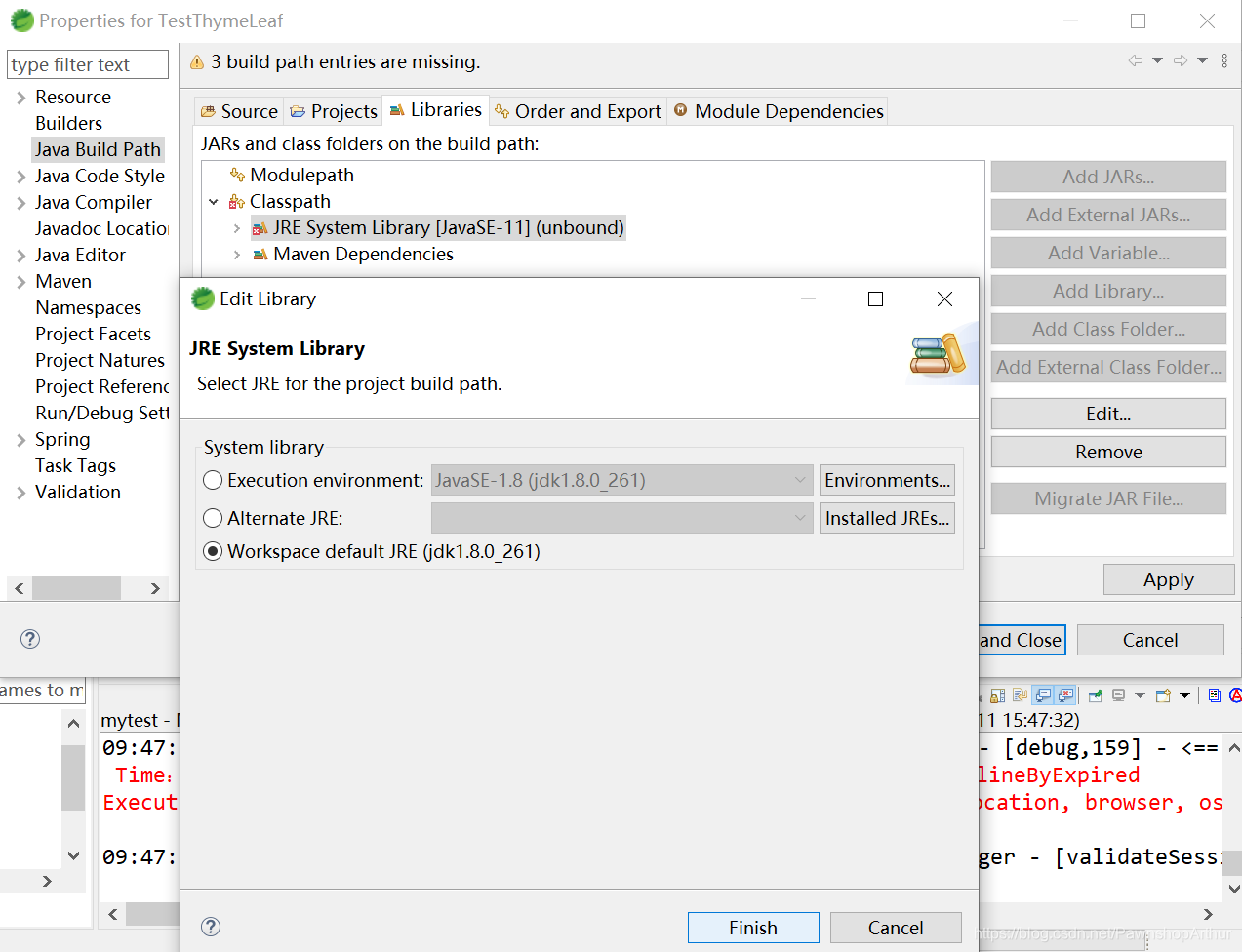The image size is (1242, 952).
Task: Click the help question mark icon
Action: click(x=211, y=927)
